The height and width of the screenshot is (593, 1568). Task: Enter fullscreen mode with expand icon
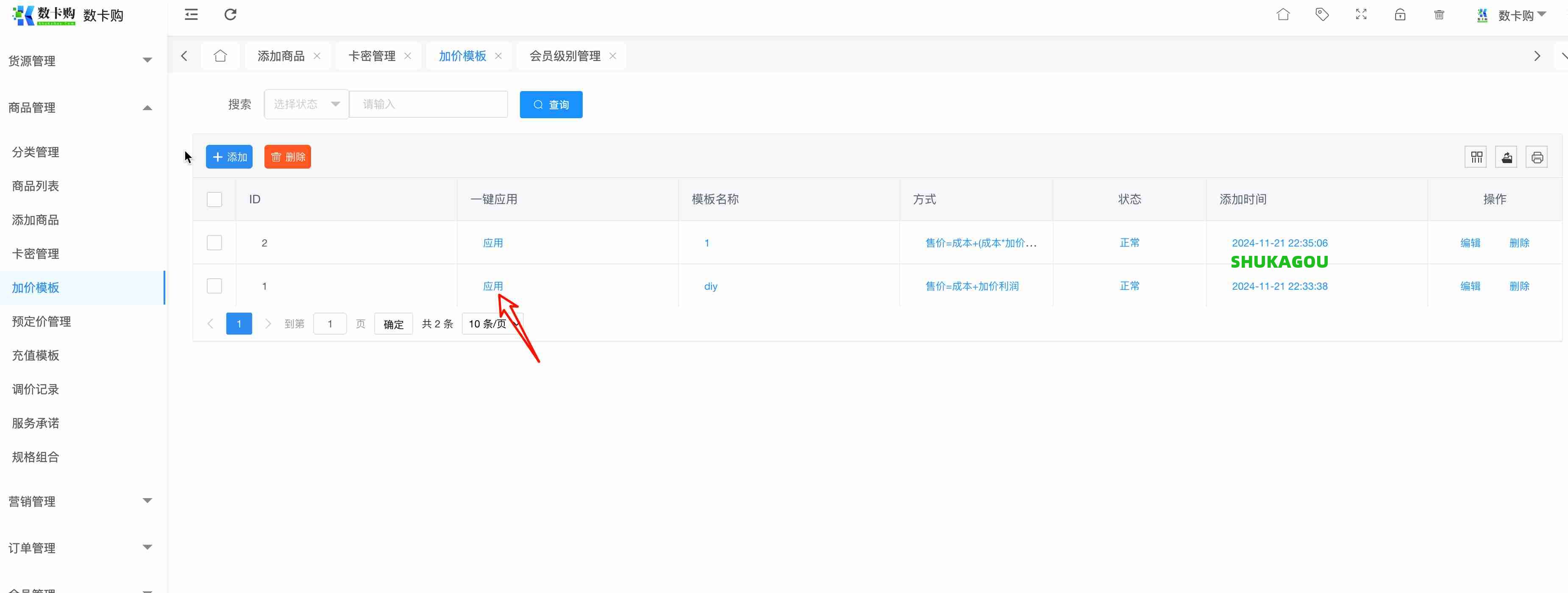click(1361, 14)
